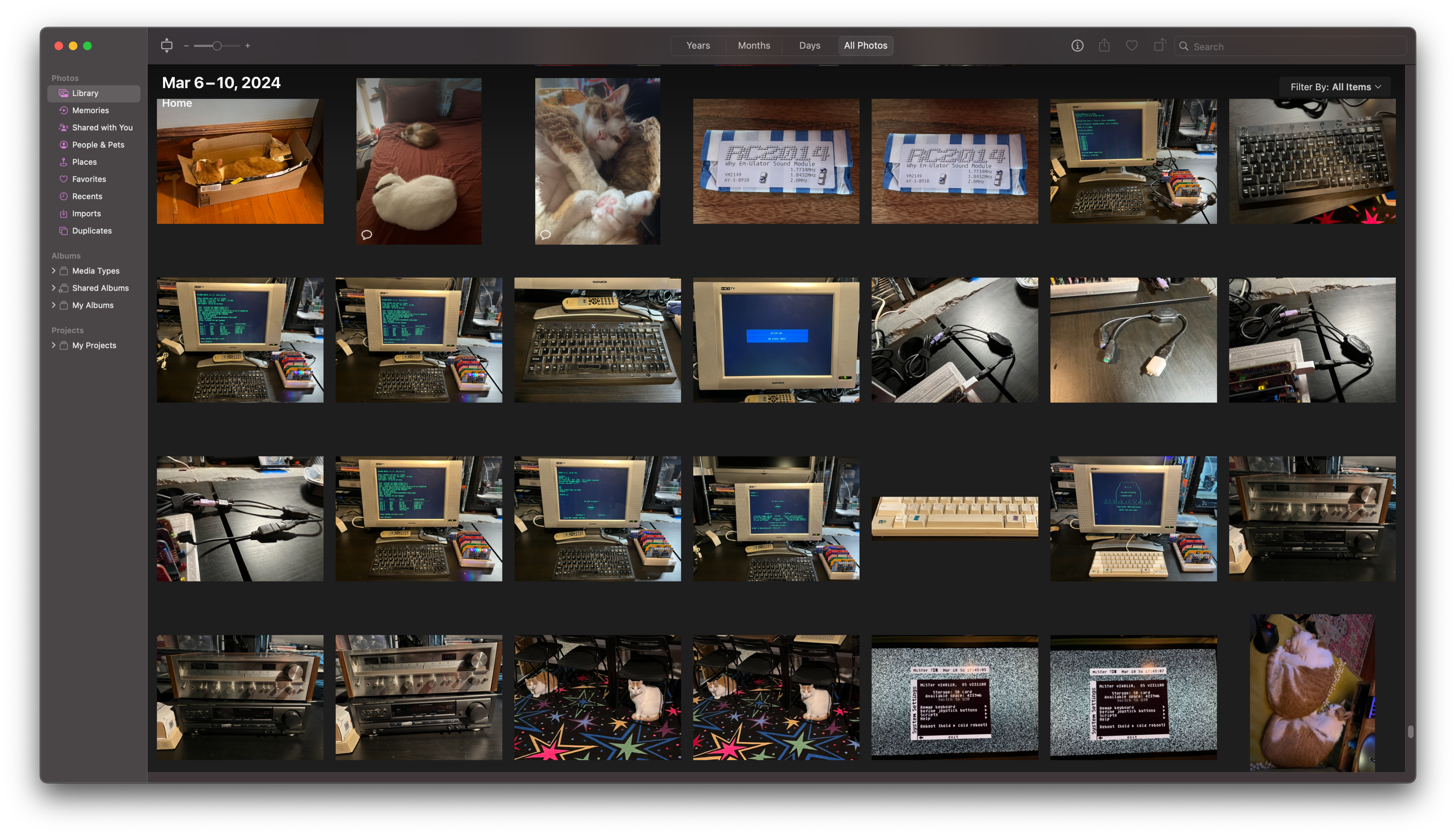
Task: Click the Share icon in toolbar
Action: click(x=1104, y=46)
